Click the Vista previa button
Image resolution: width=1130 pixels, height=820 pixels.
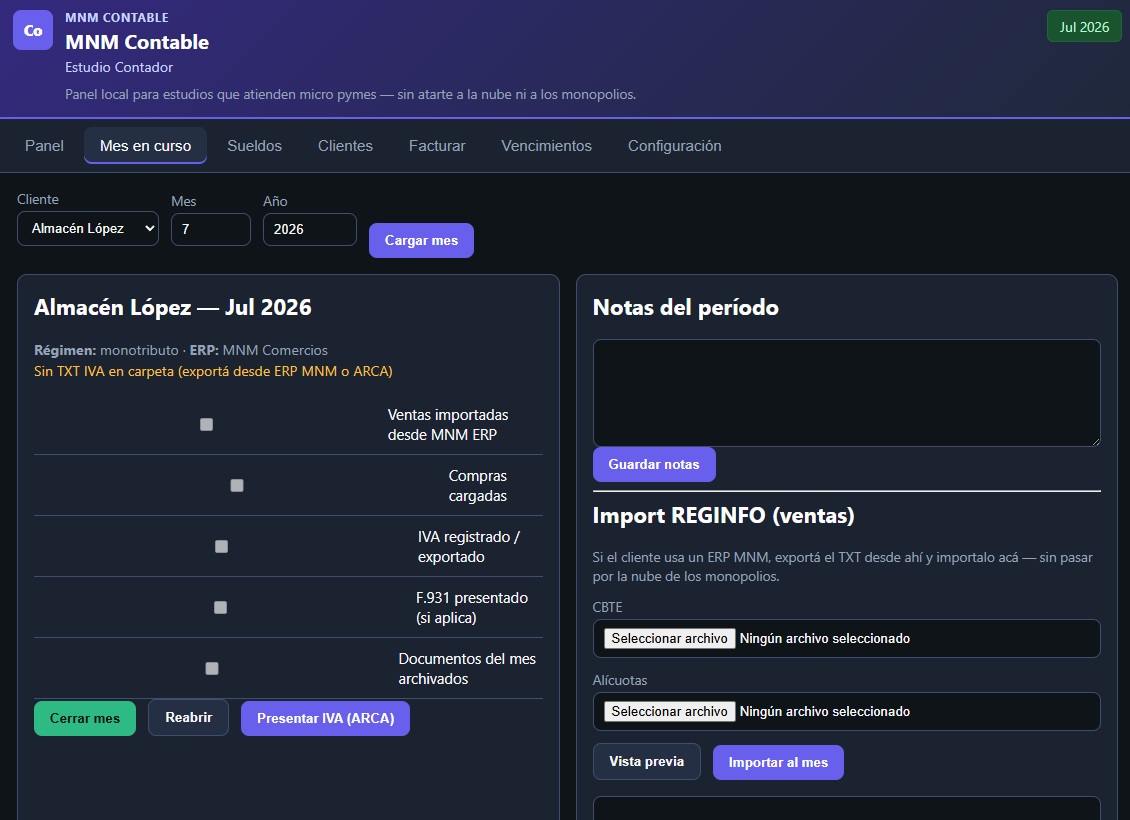click(646, 762)
